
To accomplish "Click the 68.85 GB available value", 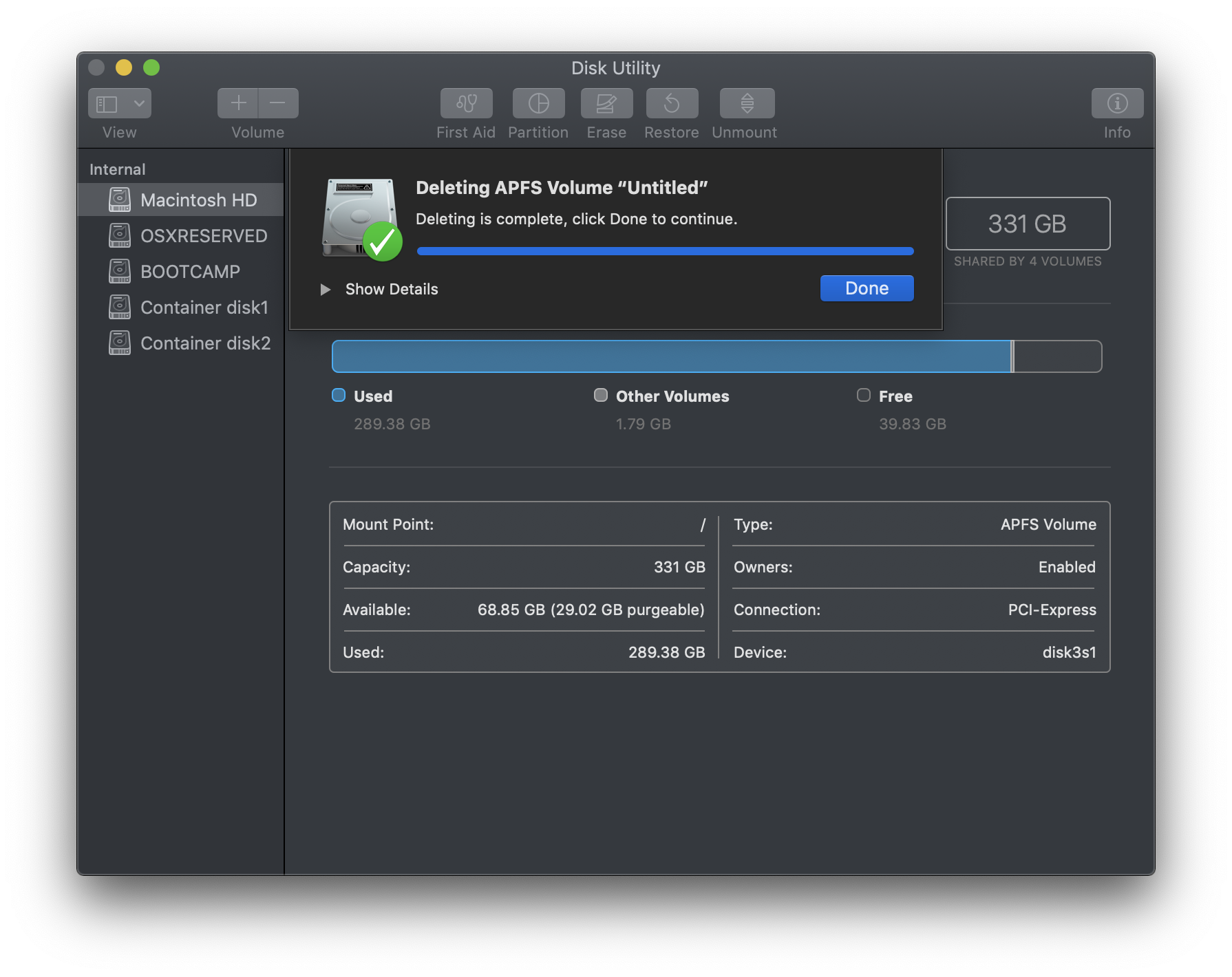I will click(x=591, y=610).
